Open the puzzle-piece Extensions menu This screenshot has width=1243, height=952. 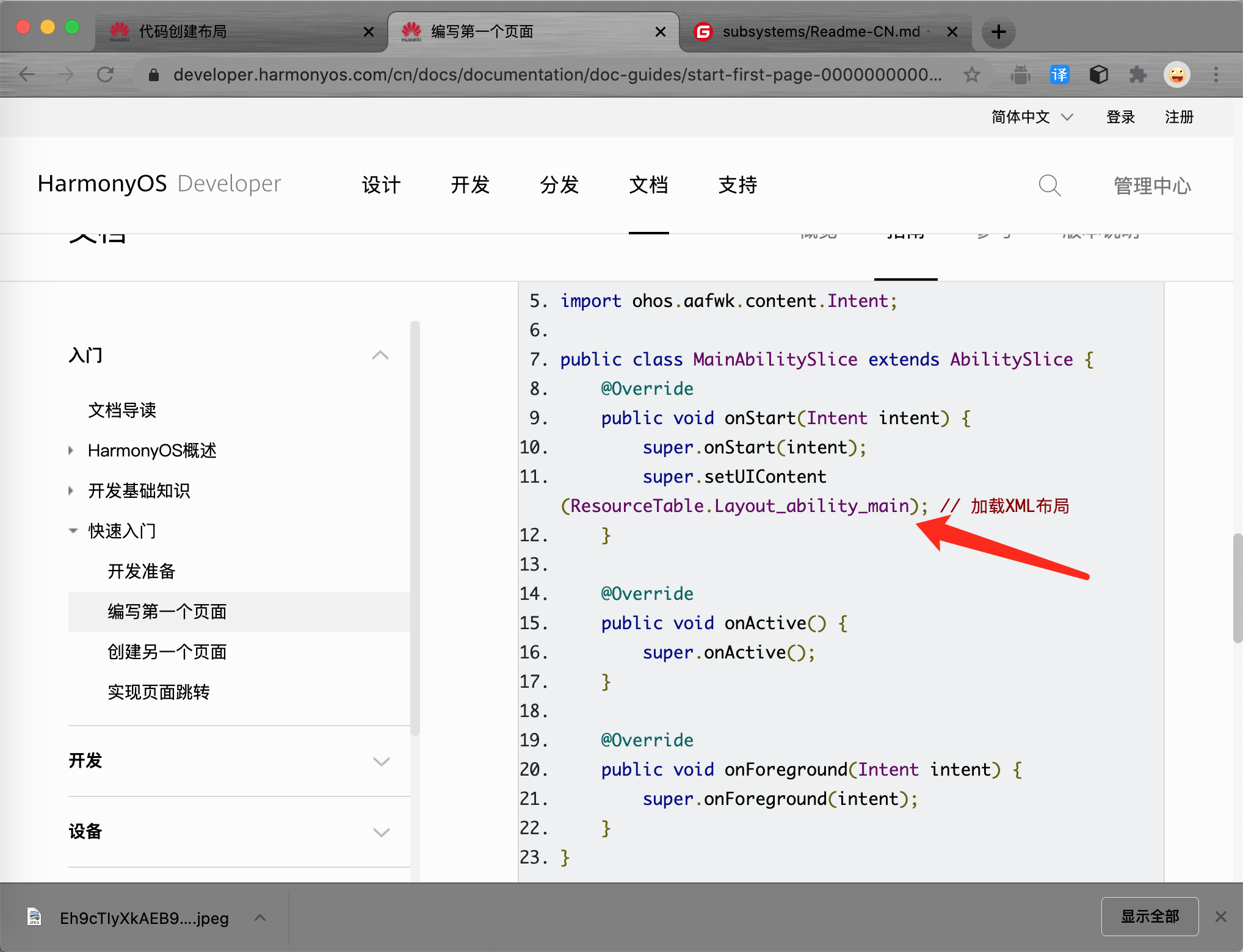[x=1137, y=74]
